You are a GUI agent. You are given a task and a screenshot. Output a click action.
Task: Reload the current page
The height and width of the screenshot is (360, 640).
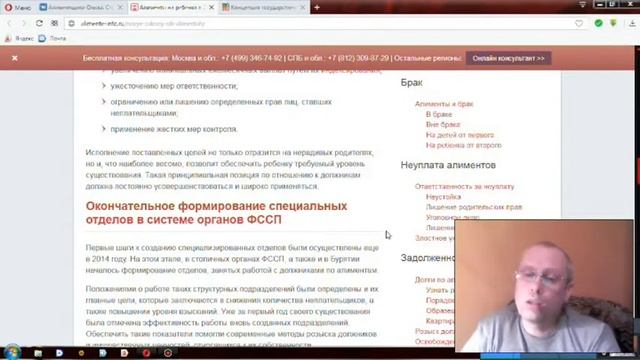[39, 23]
